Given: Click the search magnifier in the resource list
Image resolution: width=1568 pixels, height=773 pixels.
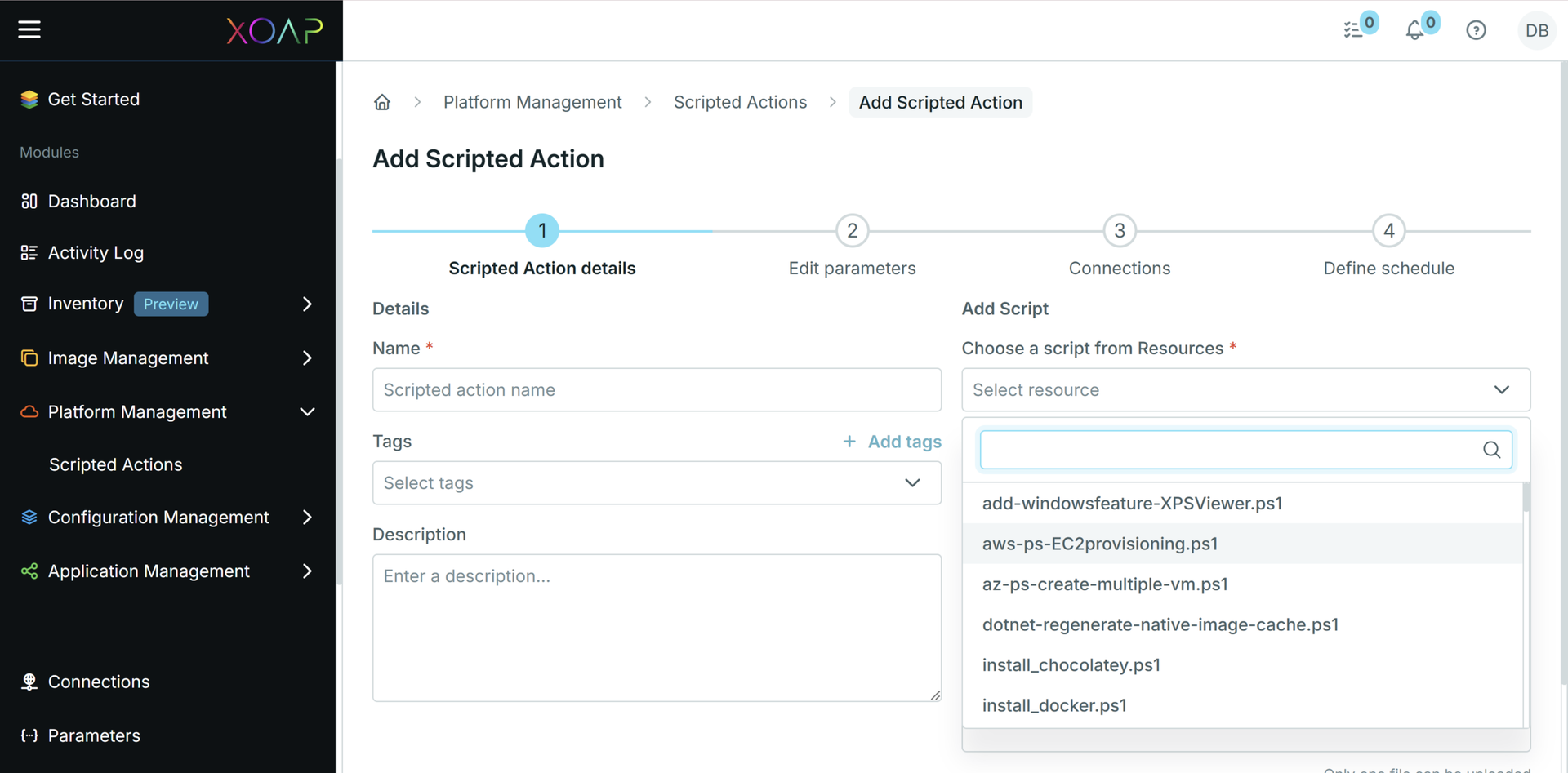Looking at the screenshot, I should point(1492,450).
